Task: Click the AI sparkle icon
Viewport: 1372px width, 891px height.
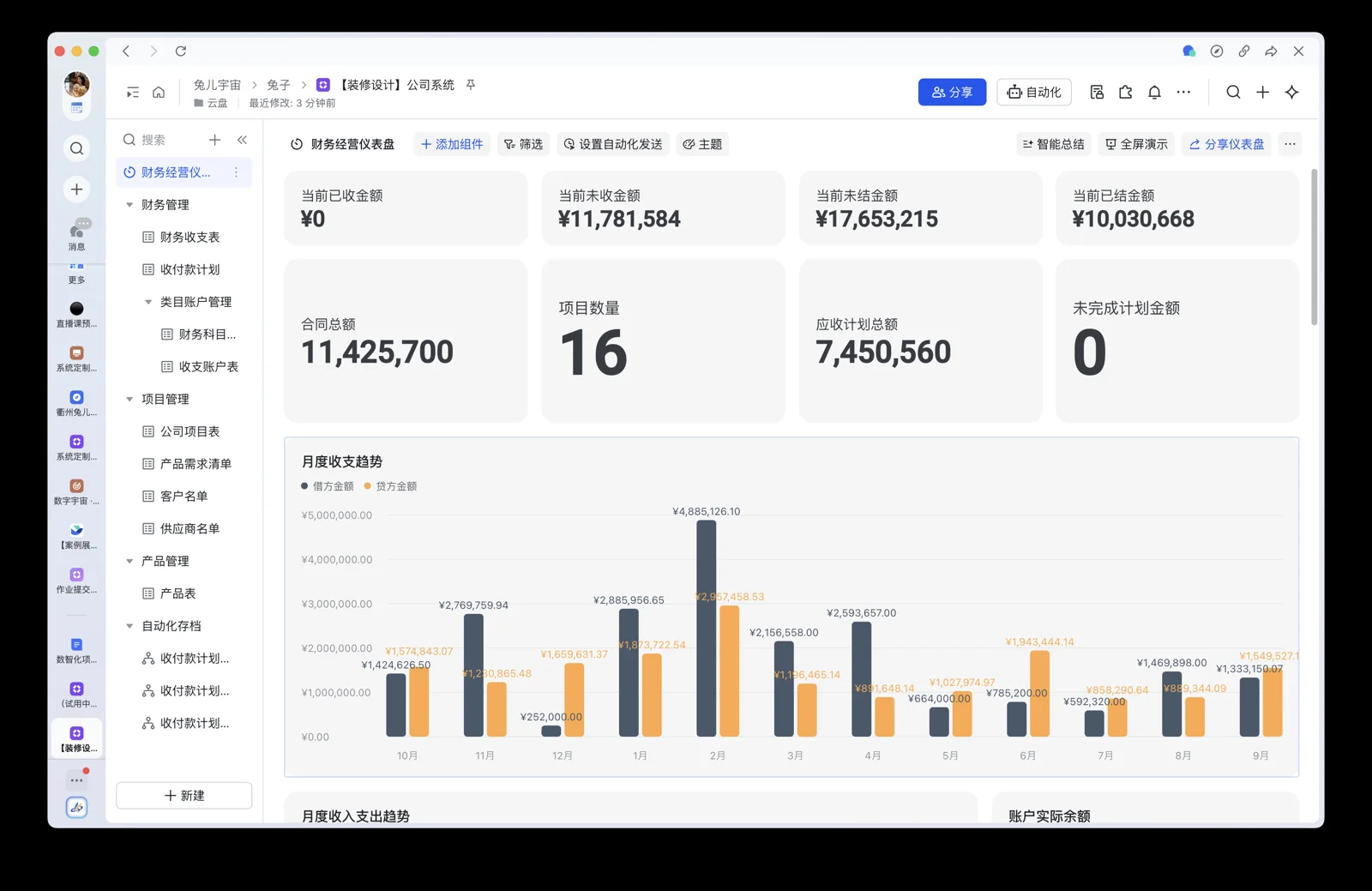Action: [x=1291, y=93]
